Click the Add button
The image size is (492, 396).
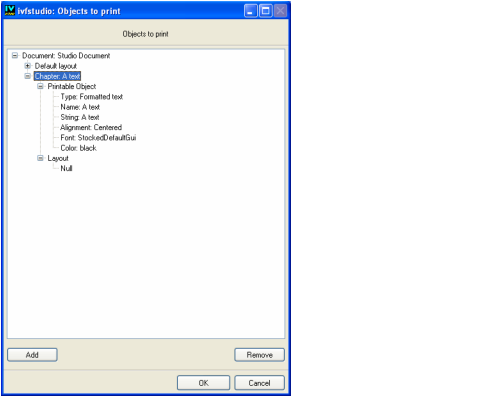pos(32,355)
